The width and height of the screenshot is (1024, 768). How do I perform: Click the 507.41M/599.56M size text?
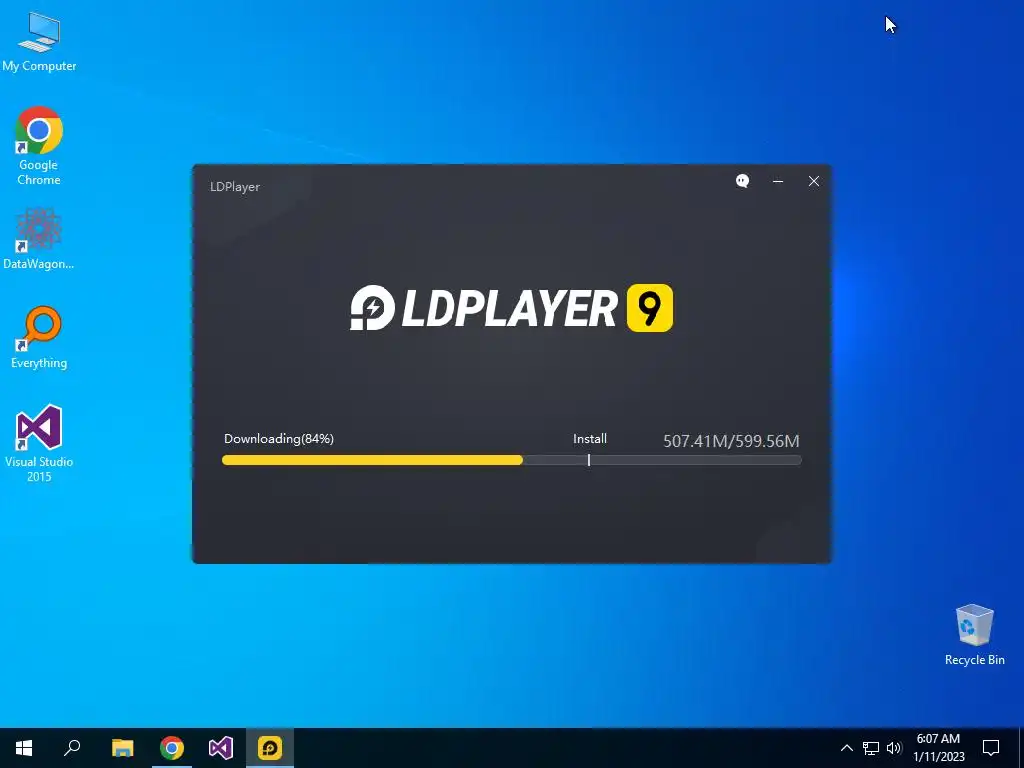point(731,441)
